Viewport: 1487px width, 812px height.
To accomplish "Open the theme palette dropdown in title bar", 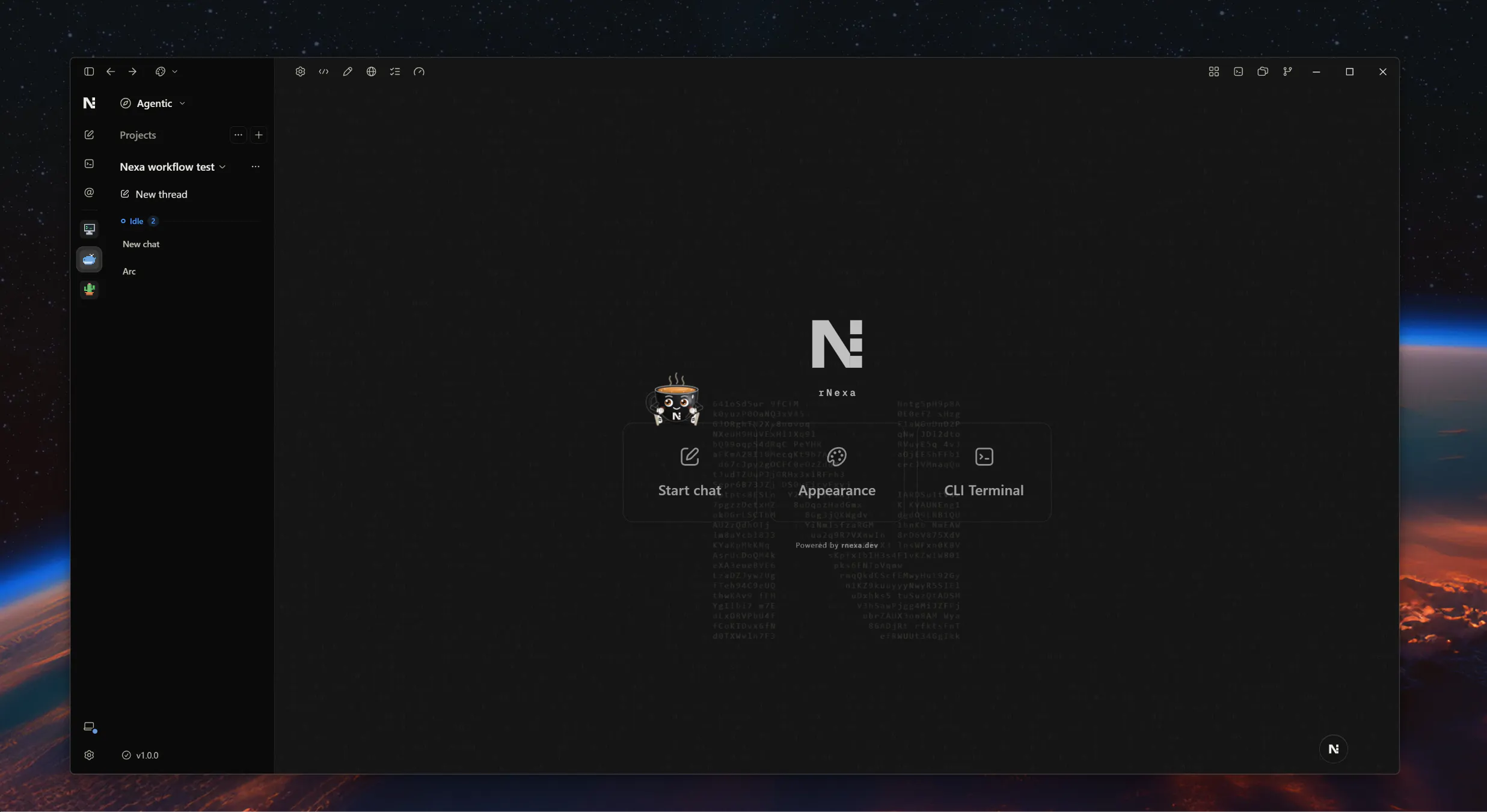I will point(167,72).
